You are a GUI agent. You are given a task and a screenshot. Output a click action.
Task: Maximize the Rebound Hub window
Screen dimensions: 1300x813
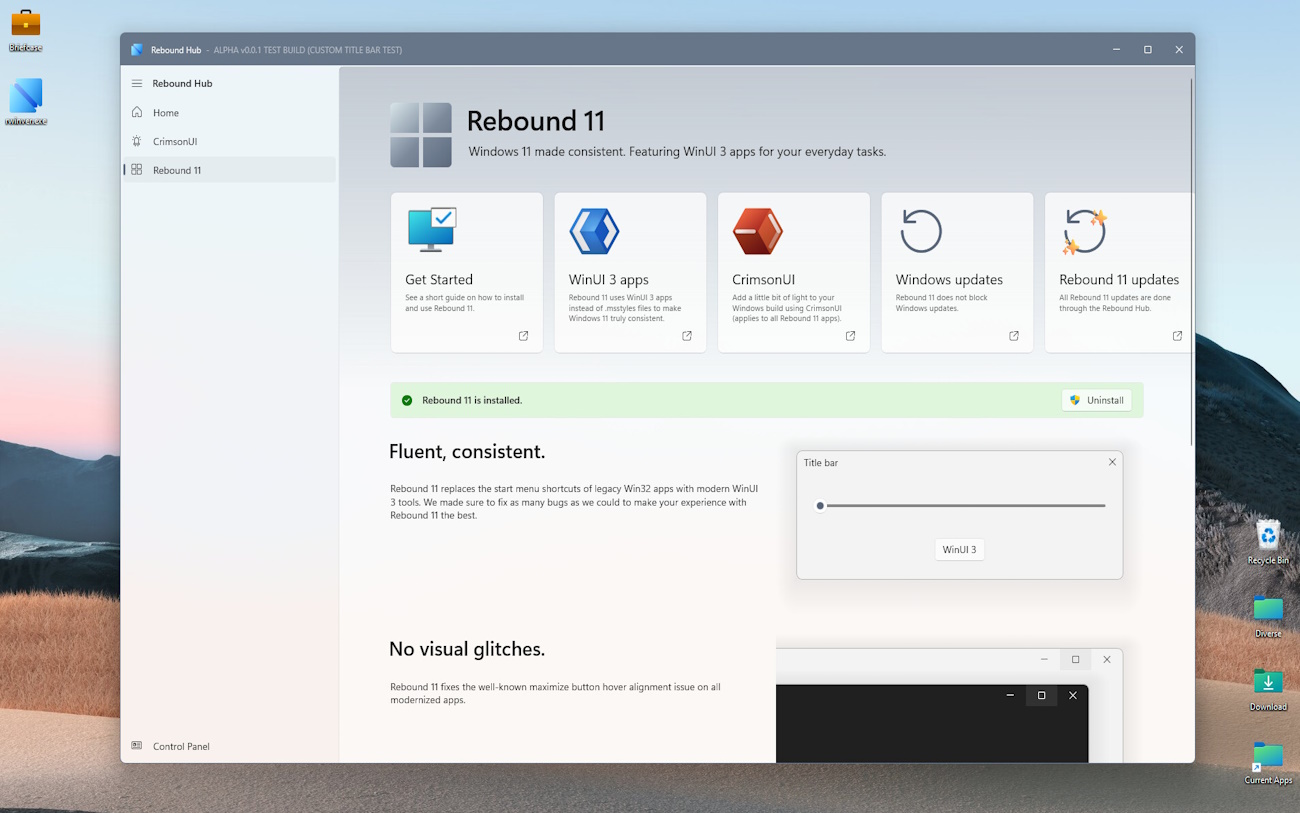1148,50
